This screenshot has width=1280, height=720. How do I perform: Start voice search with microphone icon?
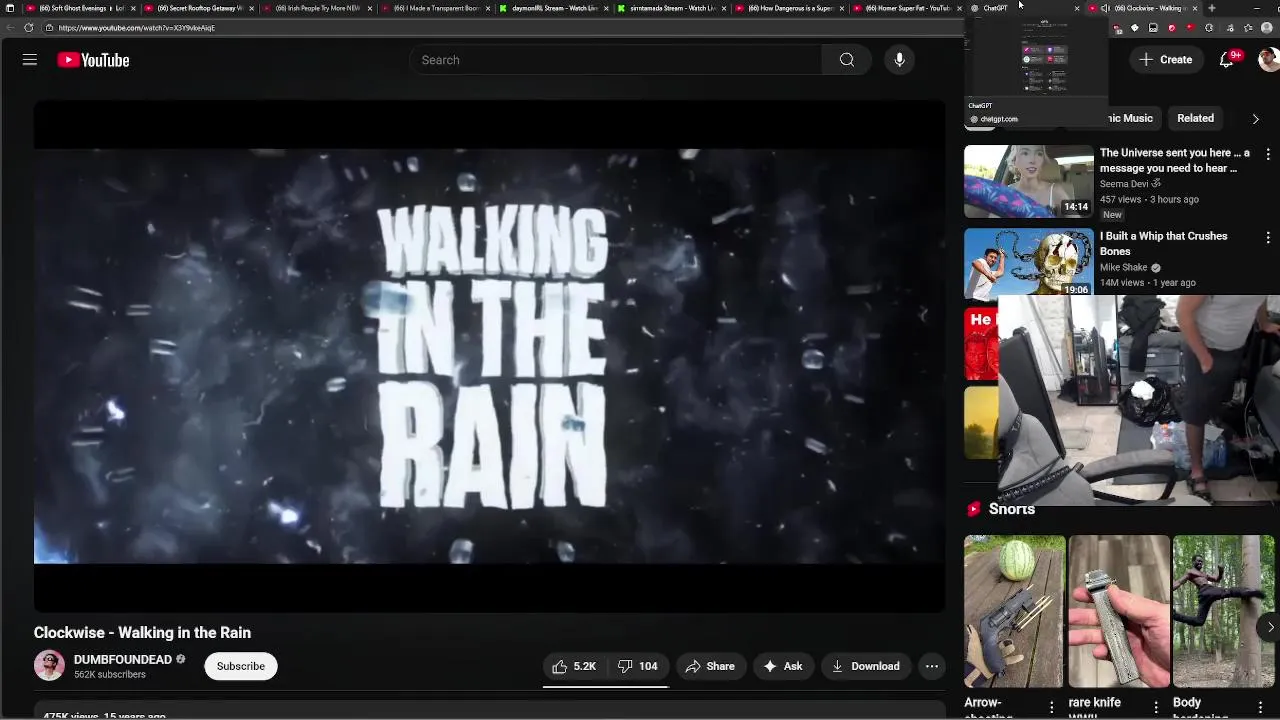[x=899, y=60]
